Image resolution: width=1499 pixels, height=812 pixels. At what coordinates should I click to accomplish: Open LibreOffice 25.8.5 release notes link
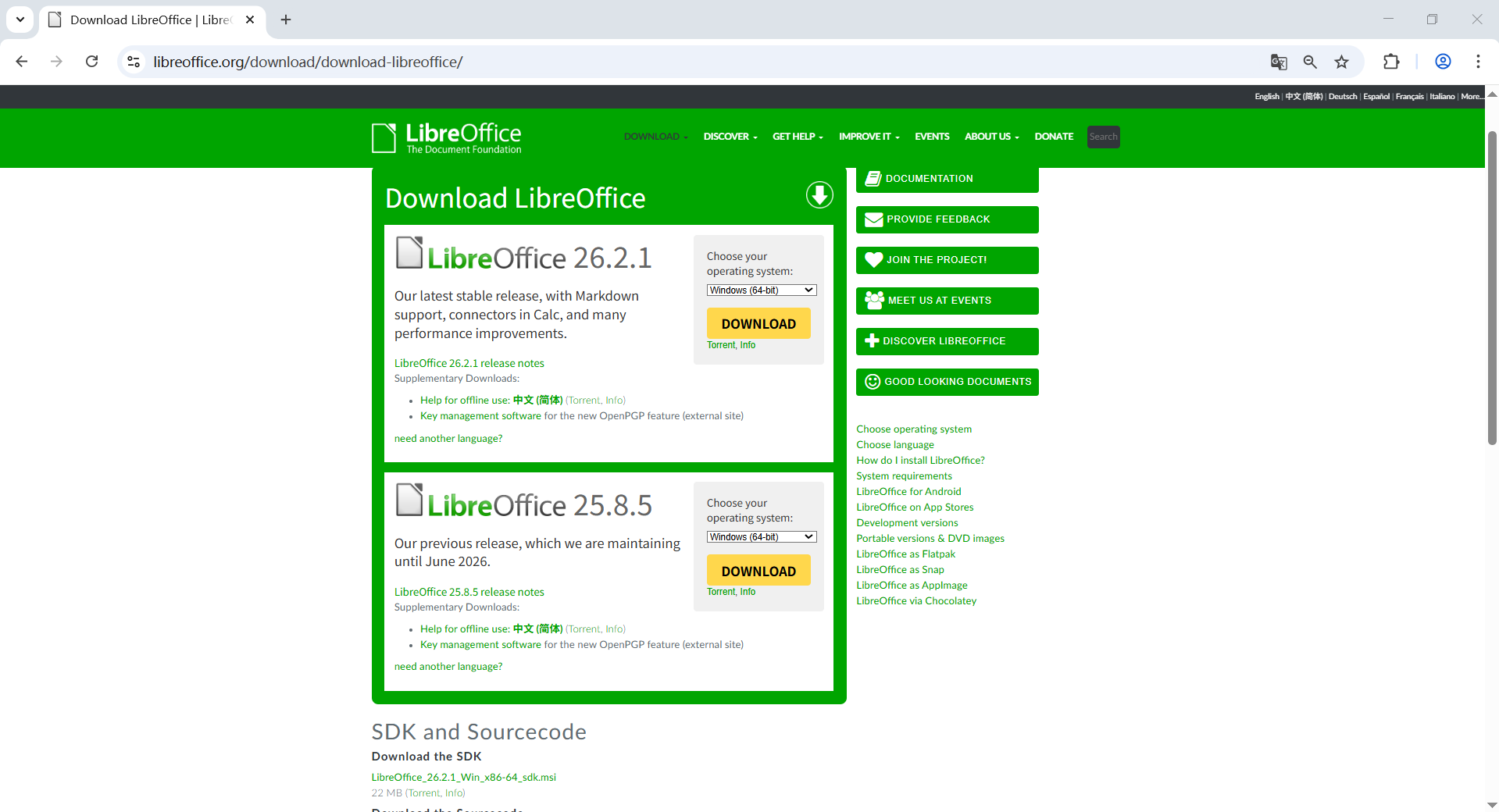pos(469,592)
